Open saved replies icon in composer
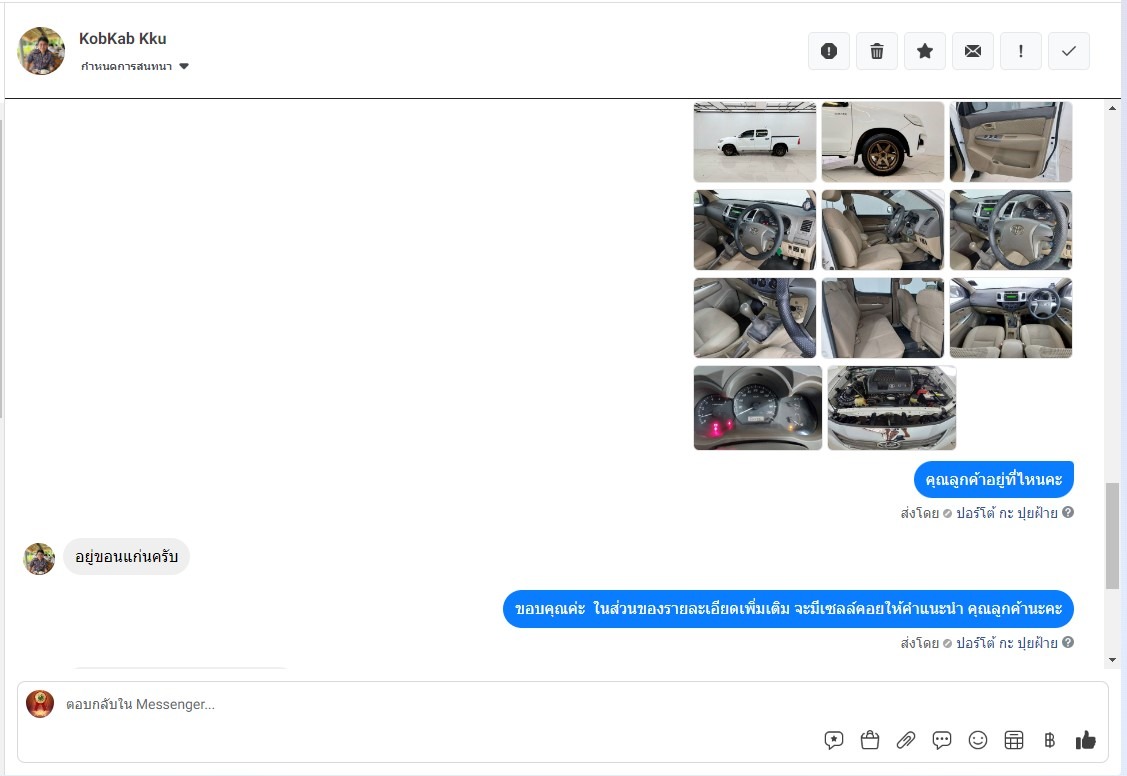This screenshot has height=776, width=1127. 834,740
